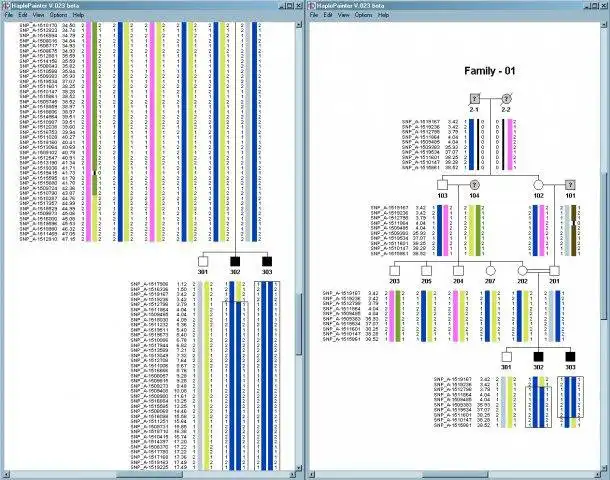This screenshot has height=480, width=610.
Task: Open the File menu in left window
Action: (9, 15)
